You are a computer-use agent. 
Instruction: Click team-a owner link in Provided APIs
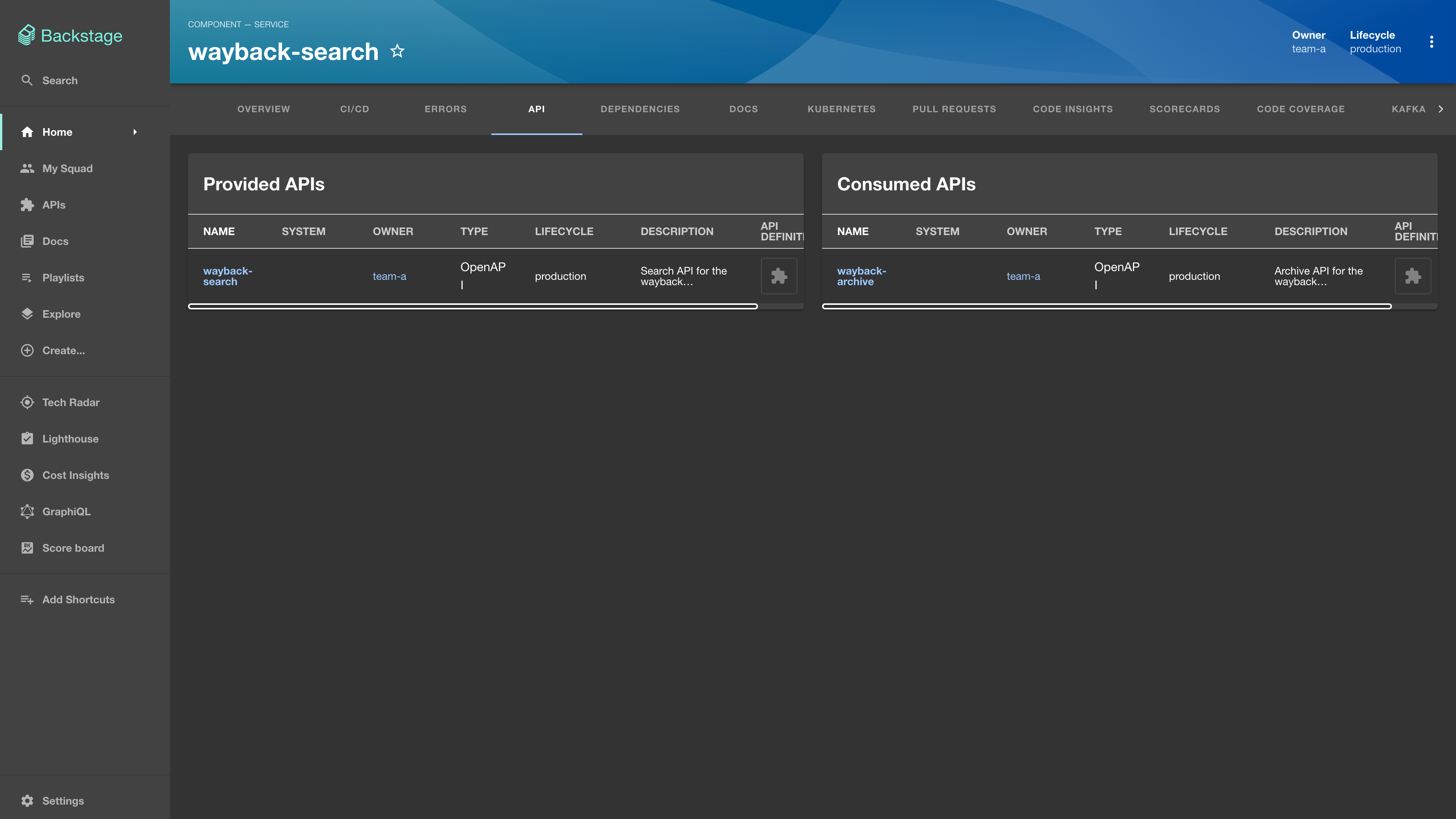pyautogui.click(x=389, y=276)
